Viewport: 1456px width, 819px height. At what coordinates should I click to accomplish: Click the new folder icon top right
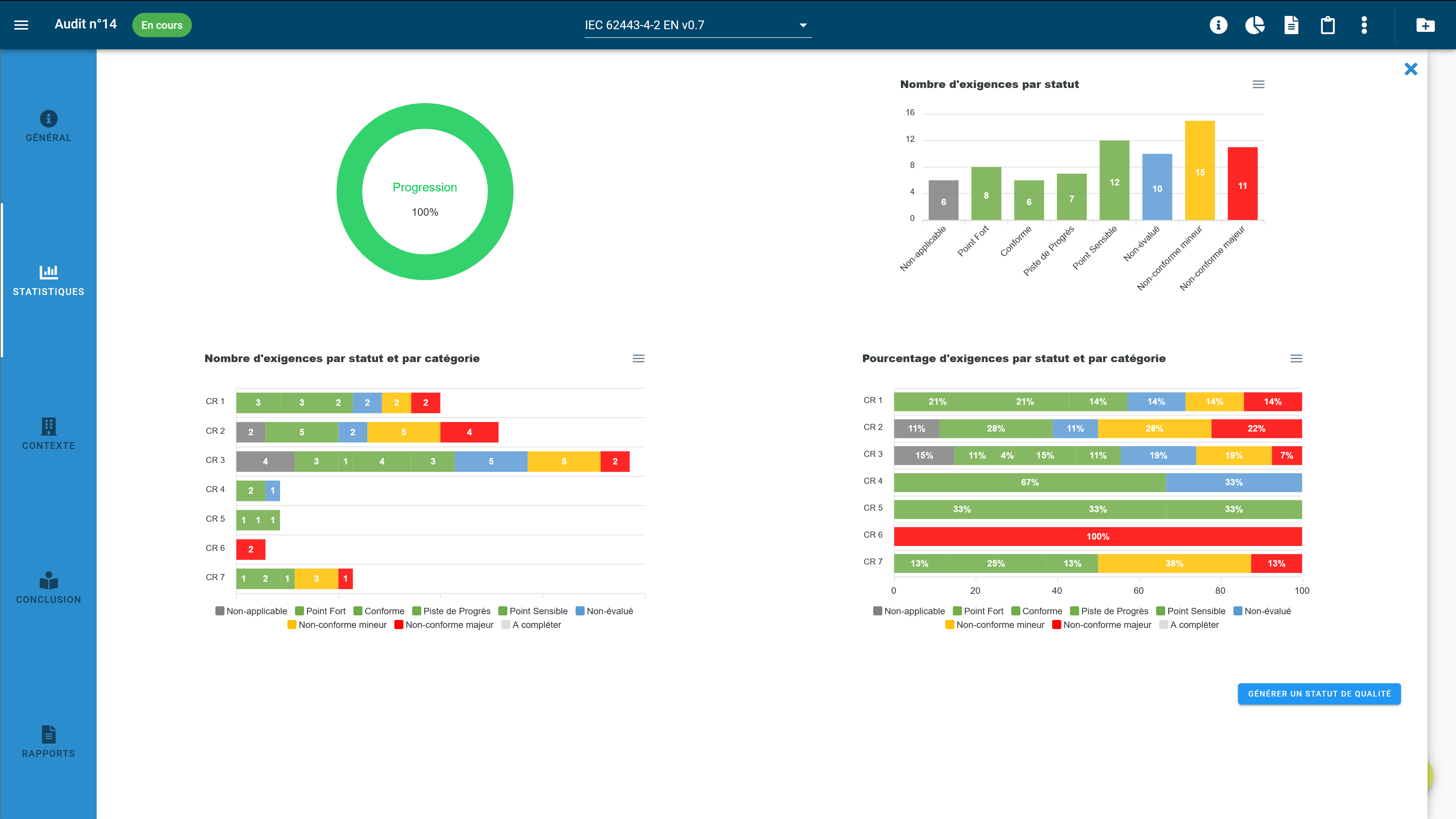(x=1426, y=25)
